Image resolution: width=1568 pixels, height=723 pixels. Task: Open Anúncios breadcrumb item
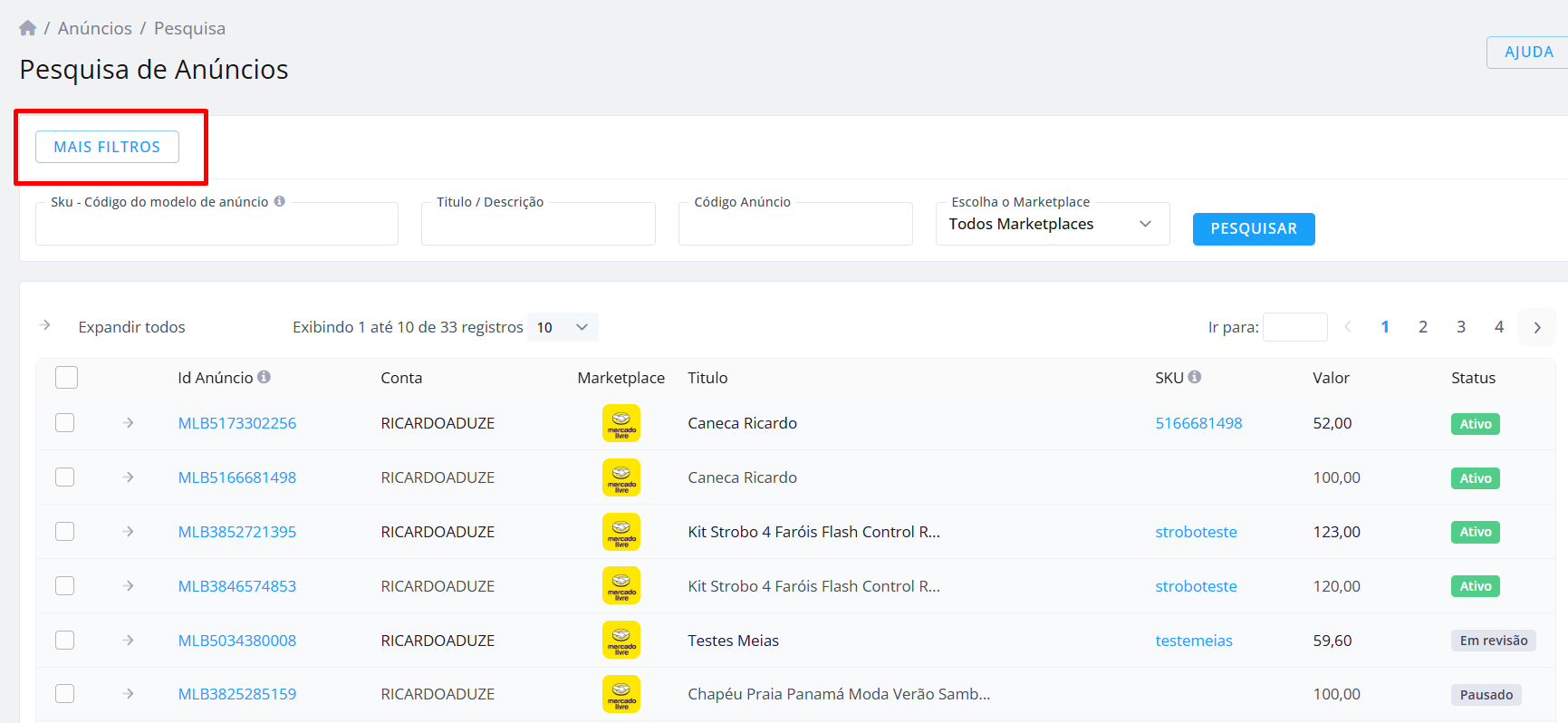95,28
